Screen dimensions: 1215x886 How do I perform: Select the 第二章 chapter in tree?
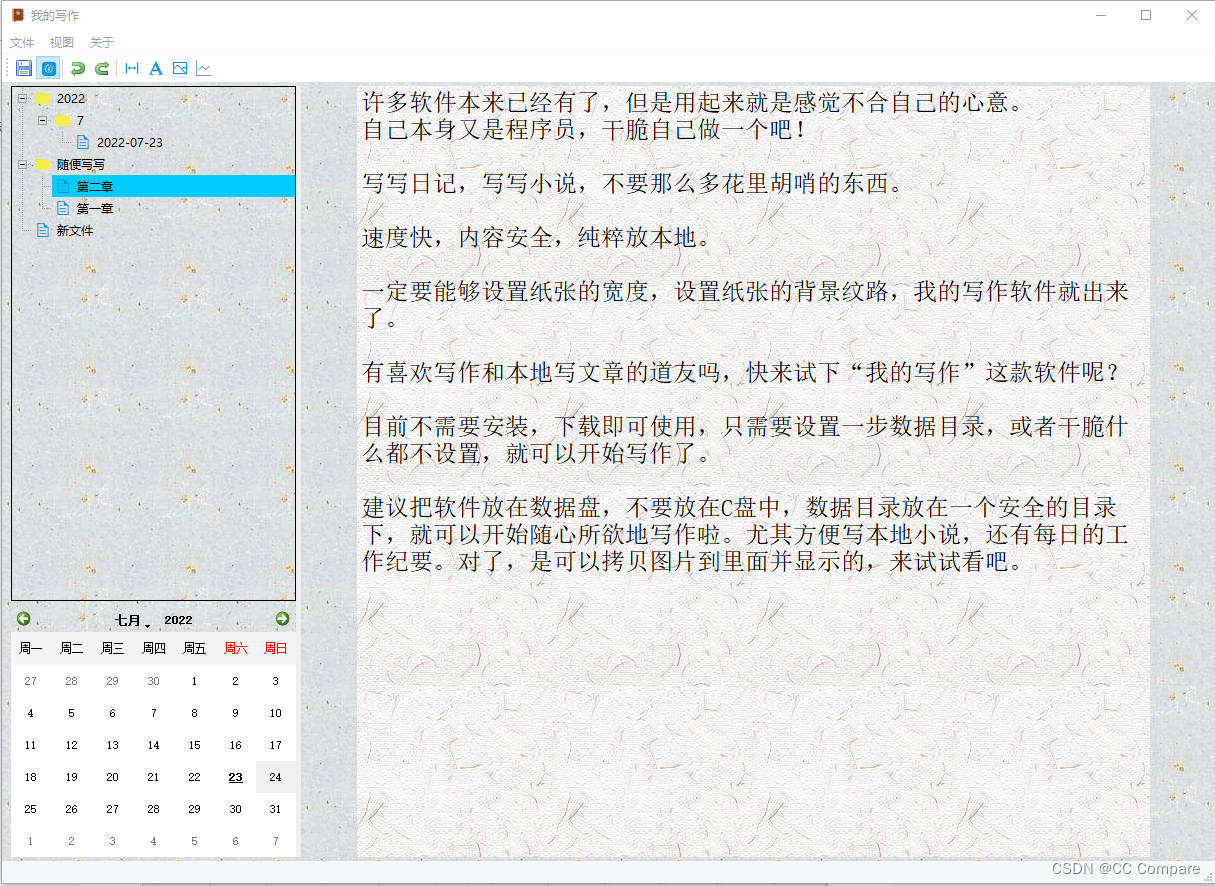click(x=95, y=186)
